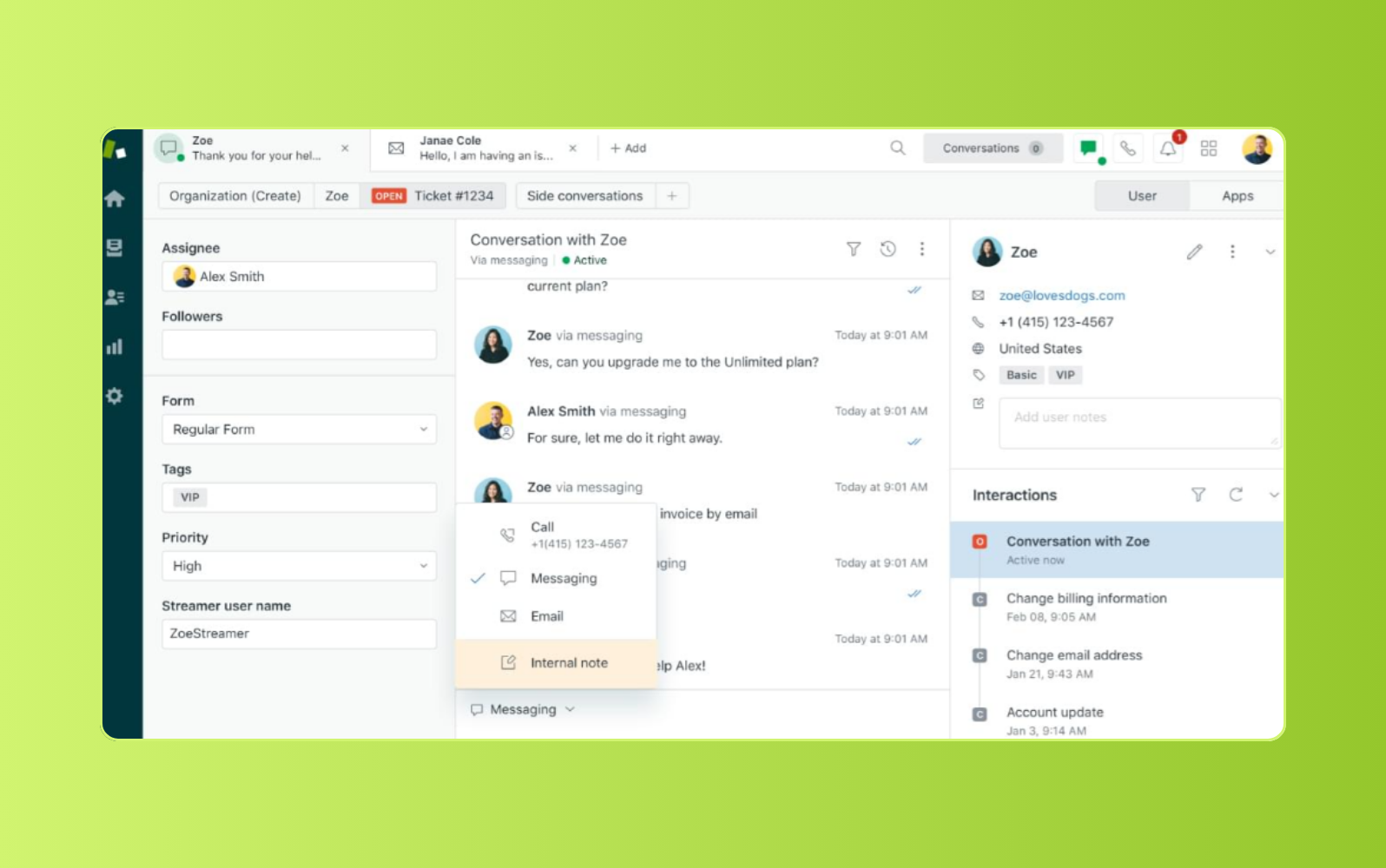1386x868 pixels.
Task: Open the conversation three-dot options menu
Action: tap(922, 249)
